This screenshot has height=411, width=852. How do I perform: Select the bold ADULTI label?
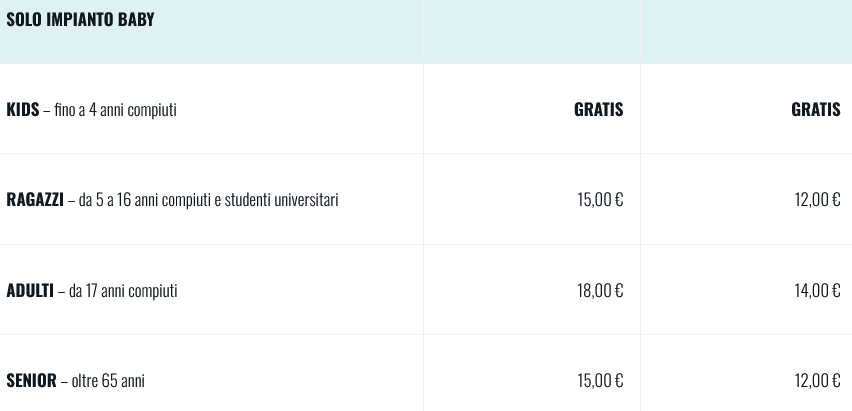pos(30,291)
